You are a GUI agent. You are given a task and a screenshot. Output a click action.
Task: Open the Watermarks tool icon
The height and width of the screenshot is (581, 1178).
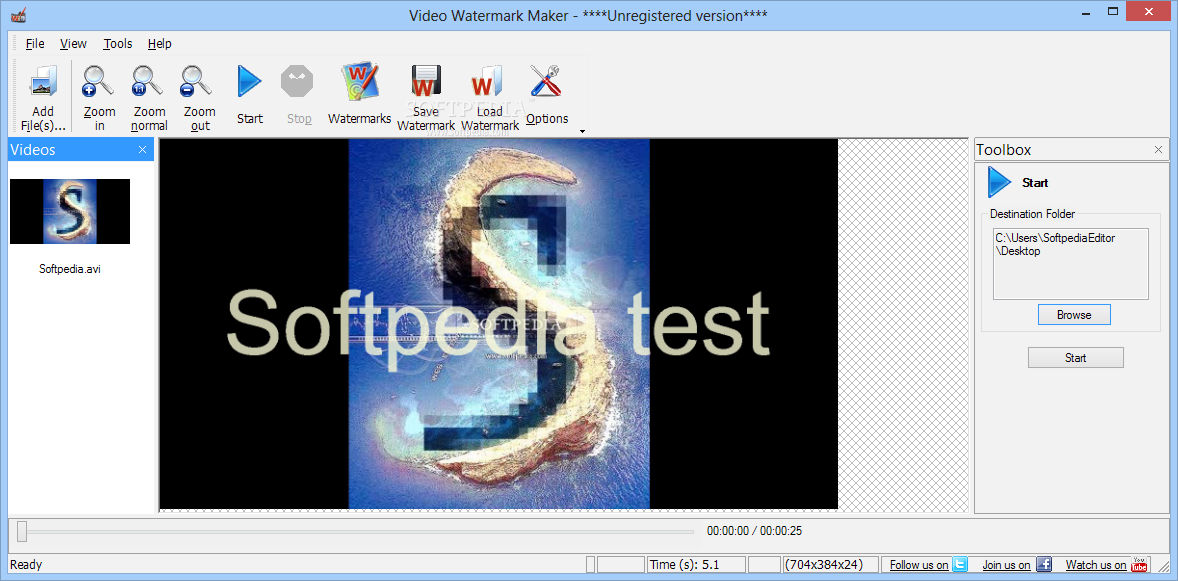(x=360, y=81)
